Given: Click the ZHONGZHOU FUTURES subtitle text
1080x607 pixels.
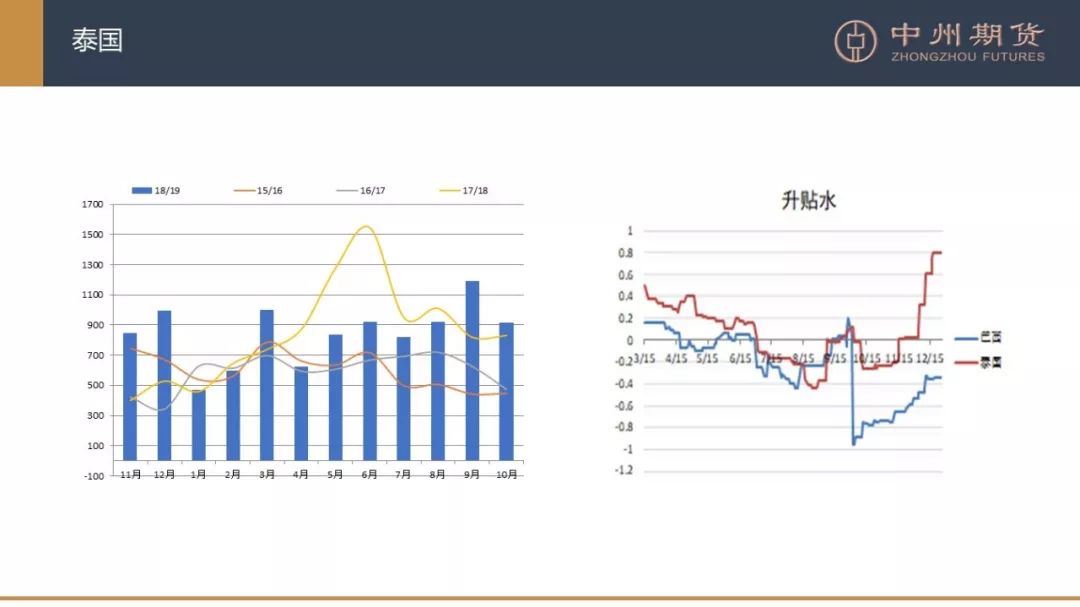Looking at the screenshot, I should (968, 56).
